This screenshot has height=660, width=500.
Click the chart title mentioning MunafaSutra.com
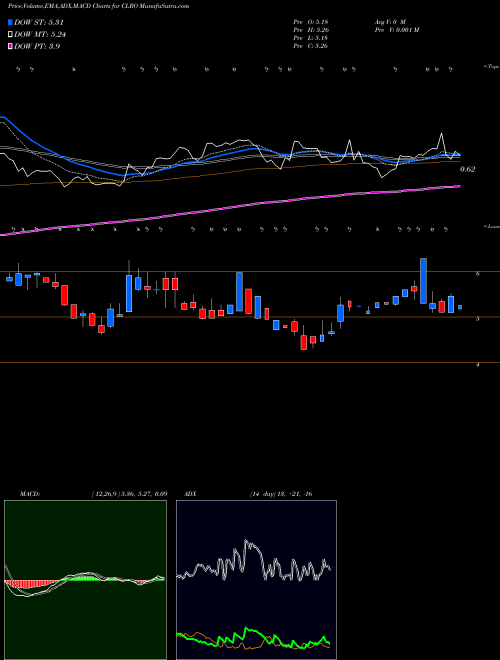click(98, 6)
